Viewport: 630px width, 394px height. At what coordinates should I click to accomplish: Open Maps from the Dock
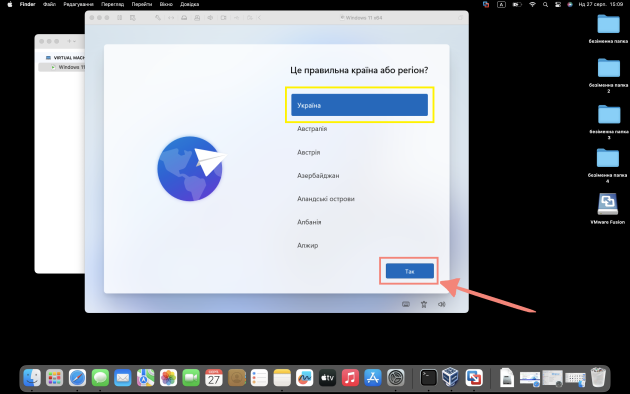145,378
